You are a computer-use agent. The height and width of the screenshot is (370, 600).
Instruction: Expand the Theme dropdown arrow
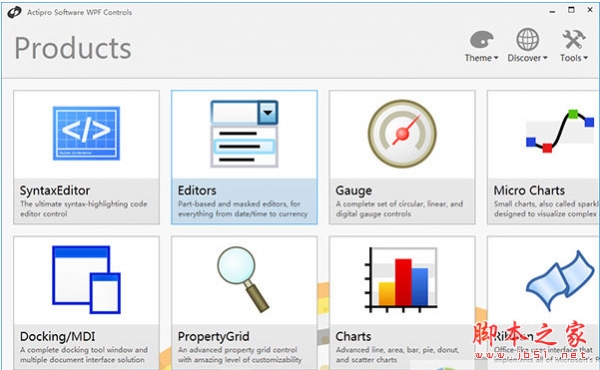pos(496,58)
